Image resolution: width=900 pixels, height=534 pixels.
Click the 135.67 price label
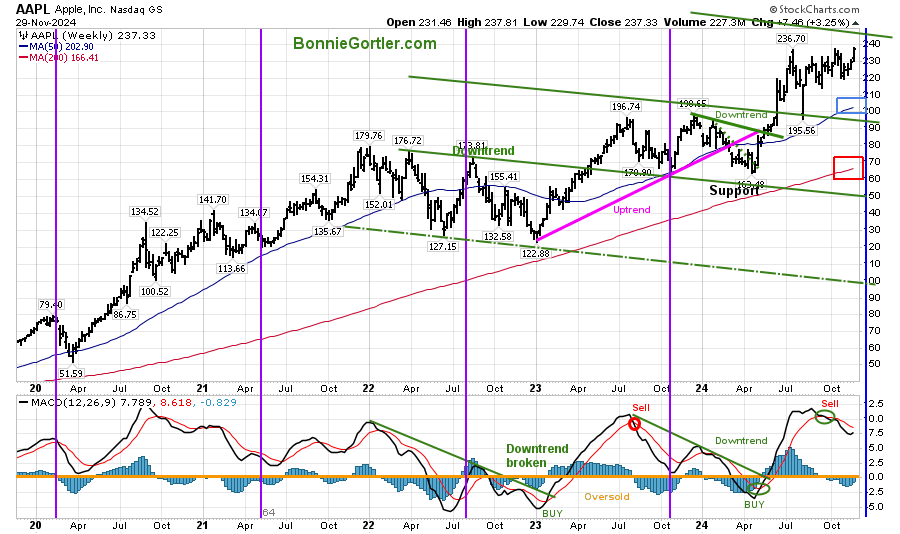[x=327, y=231]
